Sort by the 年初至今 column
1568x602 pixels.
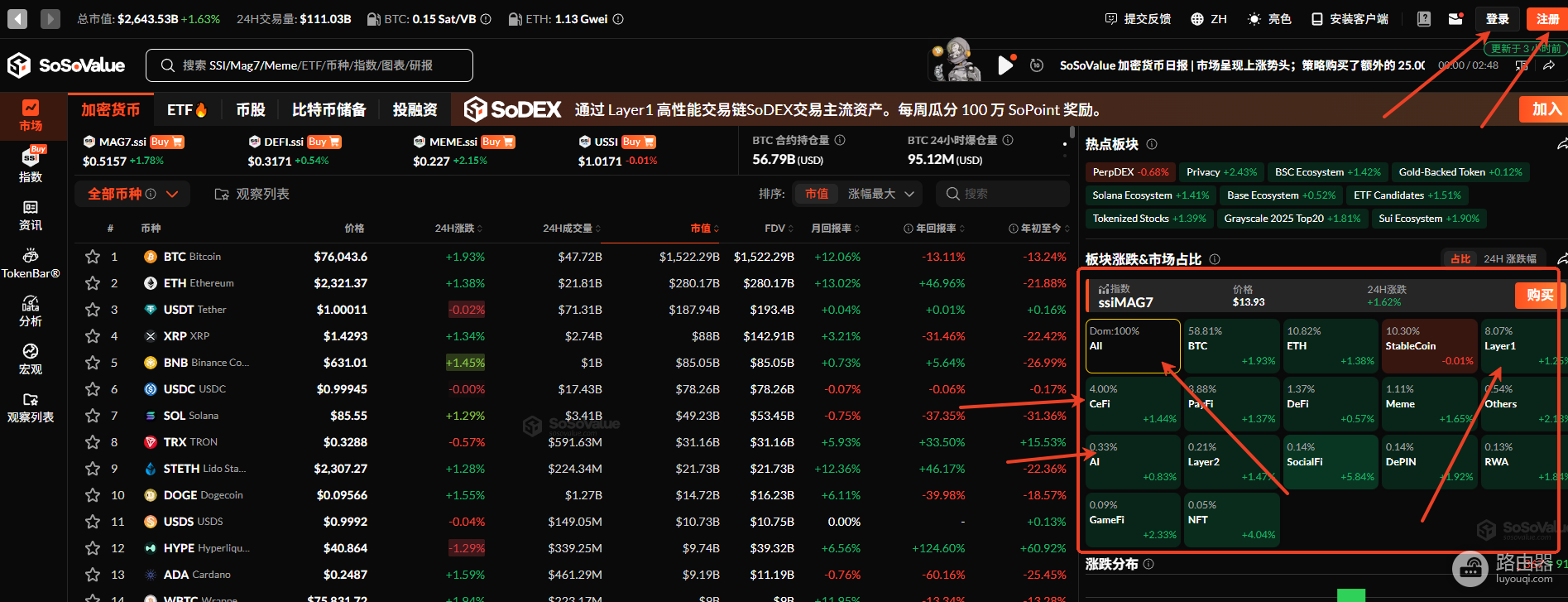click(1039, 228)
